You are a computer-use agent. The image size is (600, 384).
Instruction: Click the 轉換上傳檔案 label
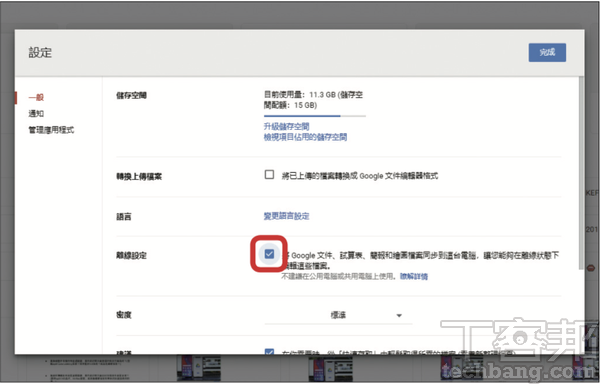(139, 176)
